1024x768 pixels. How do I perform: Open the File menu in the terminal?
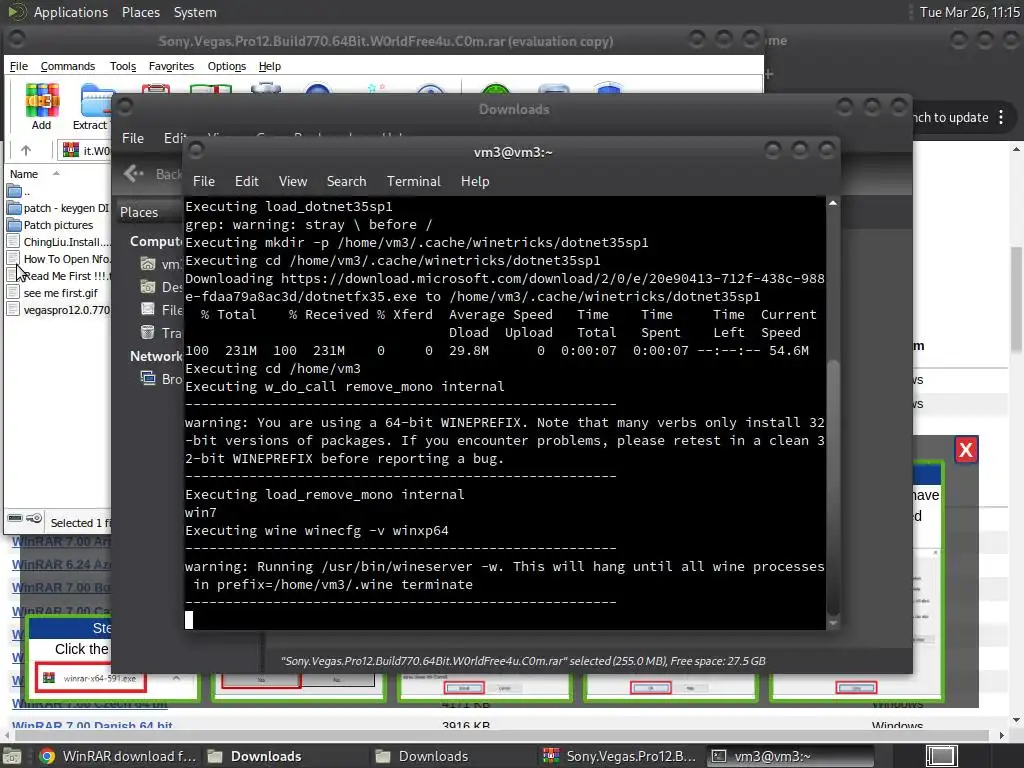[204, 182]
